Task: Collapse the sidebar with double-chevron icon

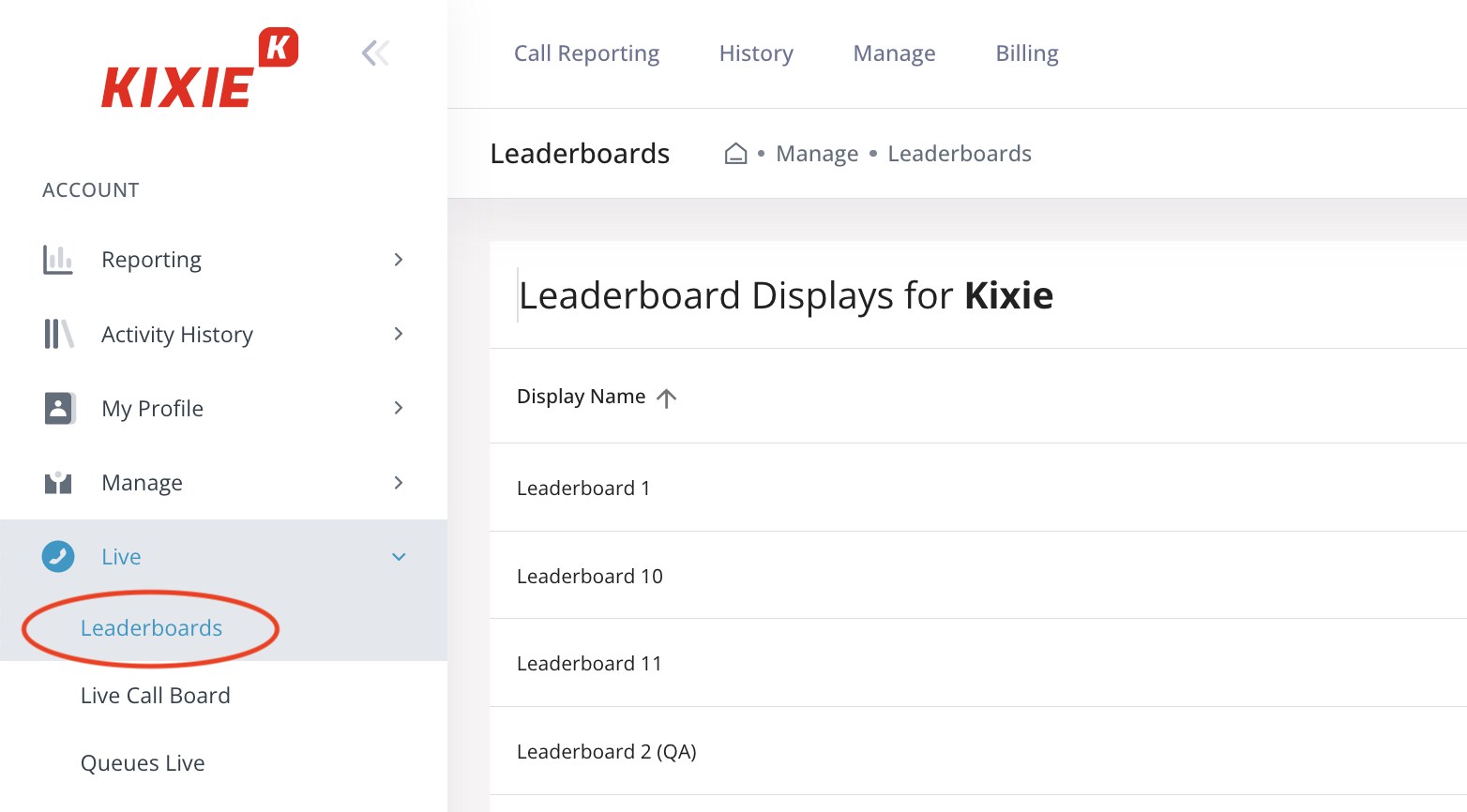Action: 375,53
